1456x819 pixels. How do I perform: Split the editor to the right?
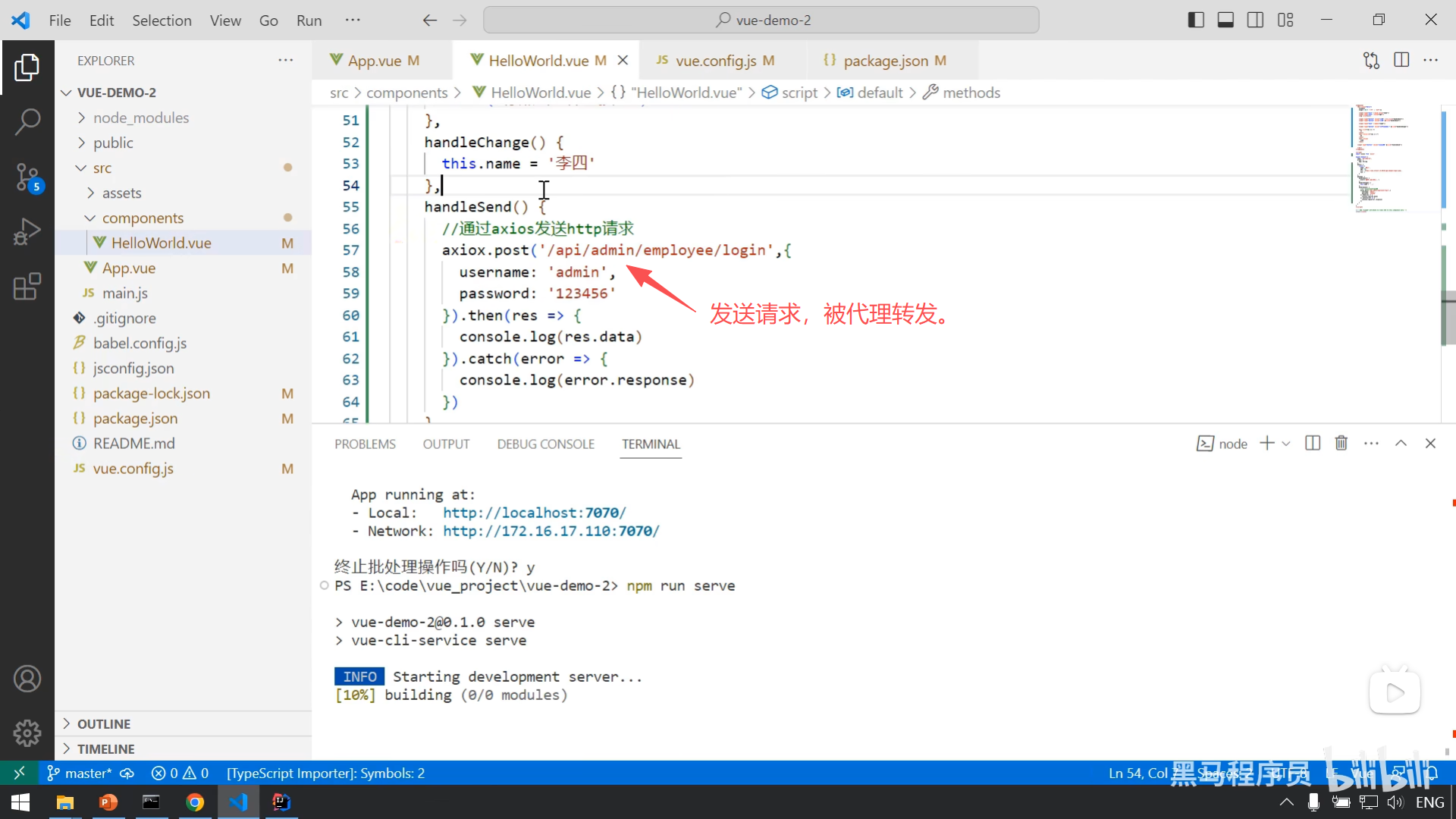1401,60
